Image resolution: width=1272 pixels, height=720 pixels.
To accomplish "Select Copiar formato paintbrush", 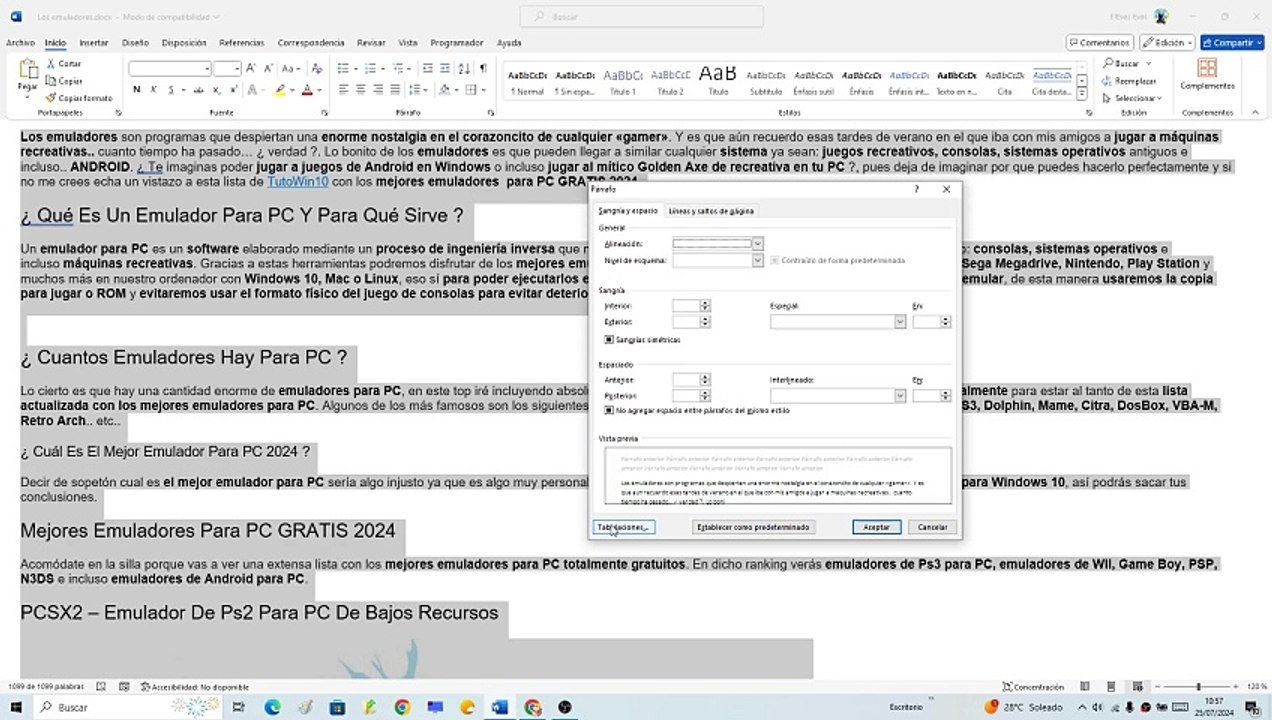I will click(x=49, y=98).
